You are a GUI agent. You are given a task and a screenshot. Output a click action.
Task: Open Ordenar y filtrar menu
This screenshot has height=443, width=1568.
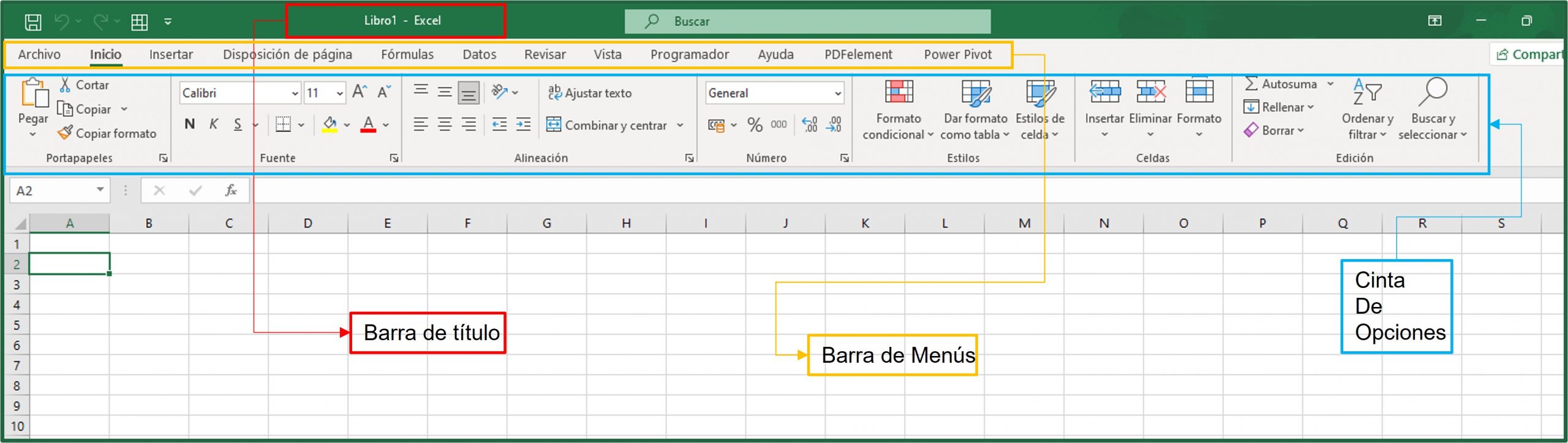click(x=1368, y=110)
